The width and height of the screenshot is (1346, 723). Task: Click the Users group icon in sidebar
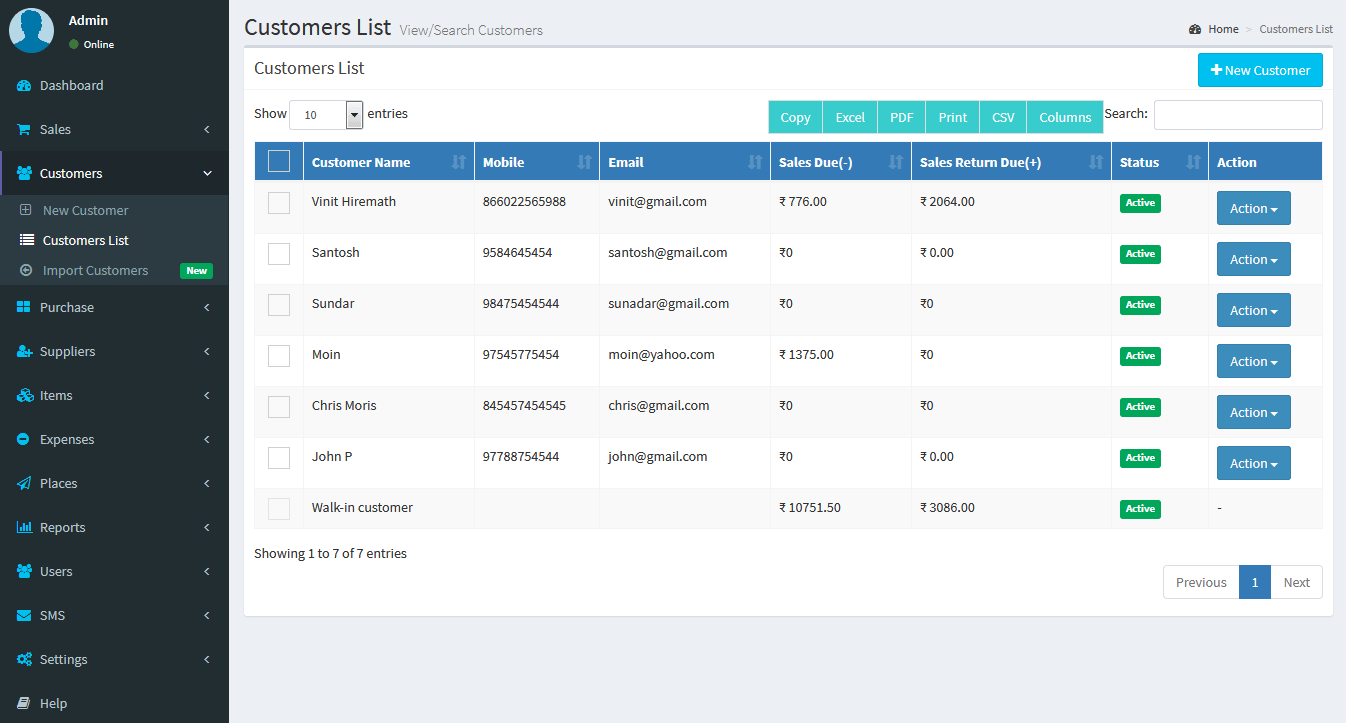(x=25, y=571)
